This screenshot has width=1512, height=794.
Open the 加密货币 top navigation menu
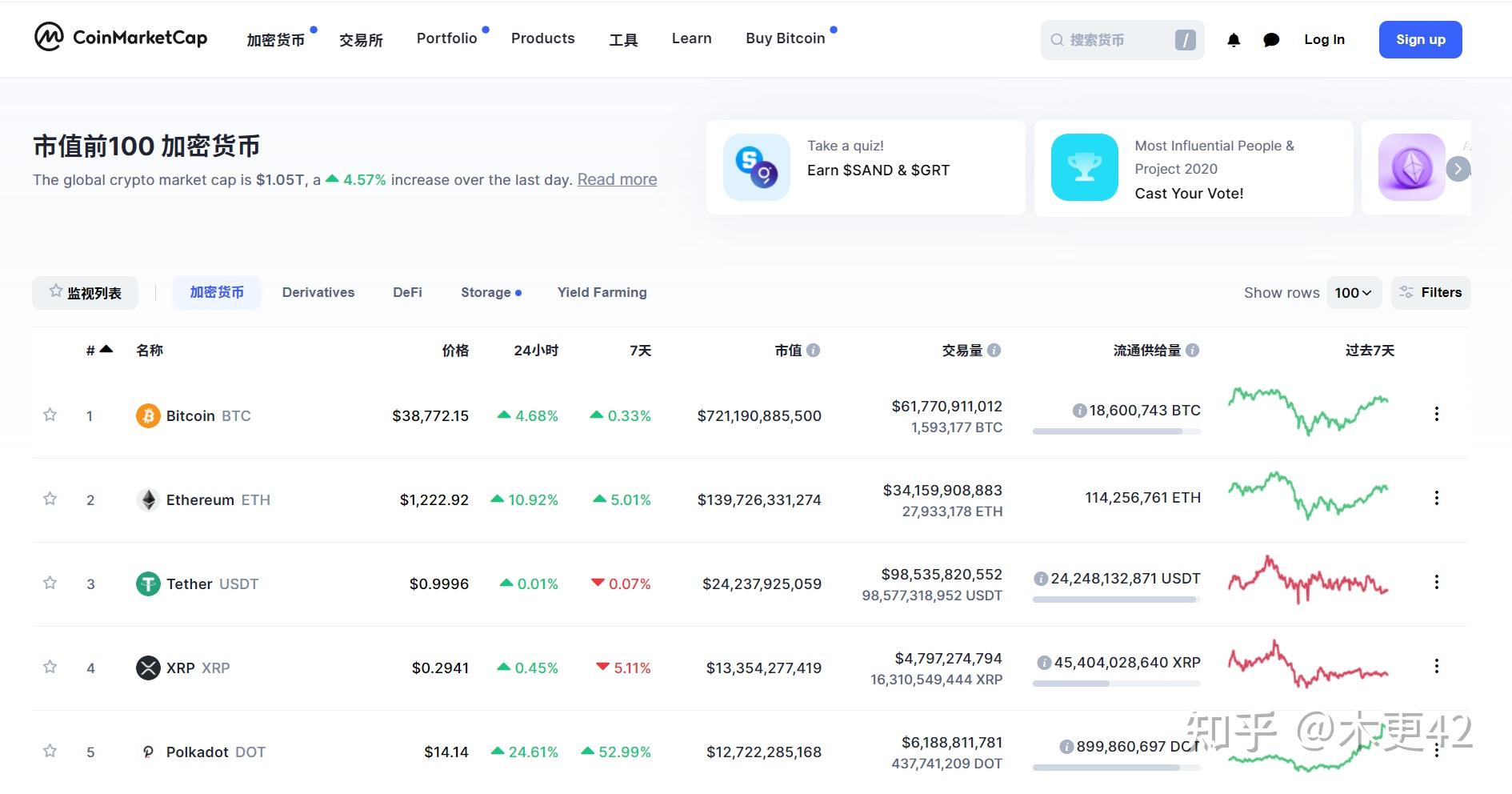(x=276, y=39)
